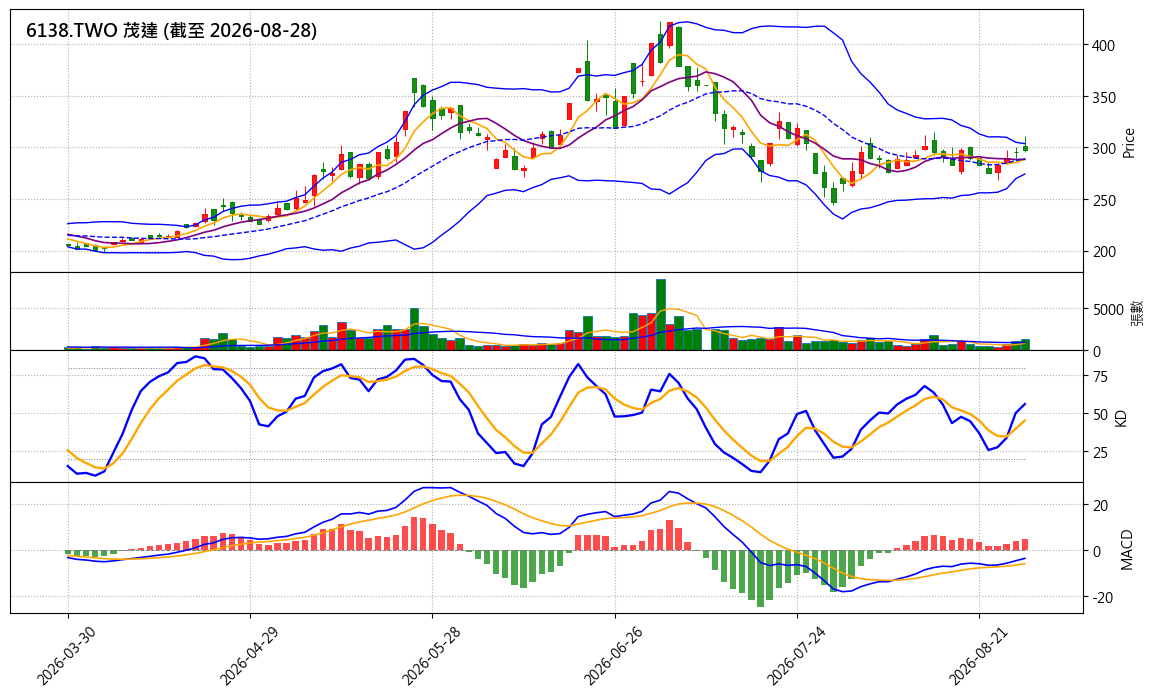Click the MACD axis value -20
Image resolution: width=1155 pixels, height=698 pixels.
1102,598
